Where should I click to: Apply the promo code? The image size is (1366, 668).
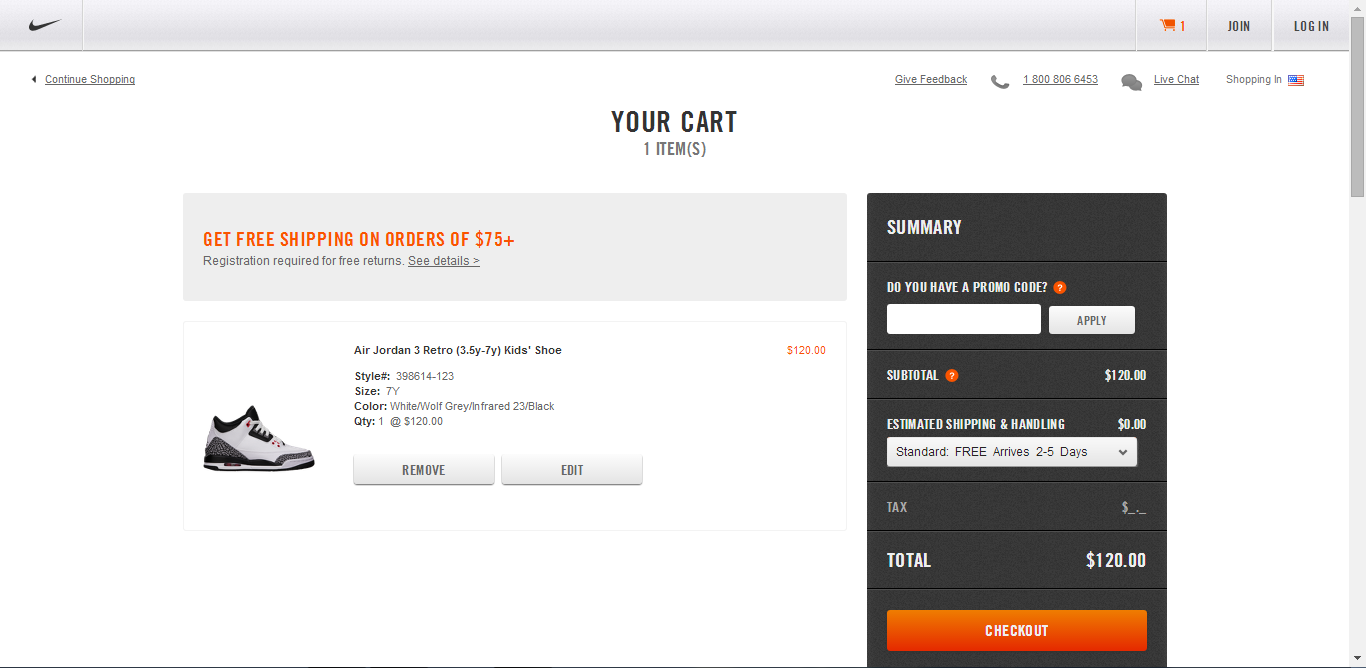[1092, 320]
